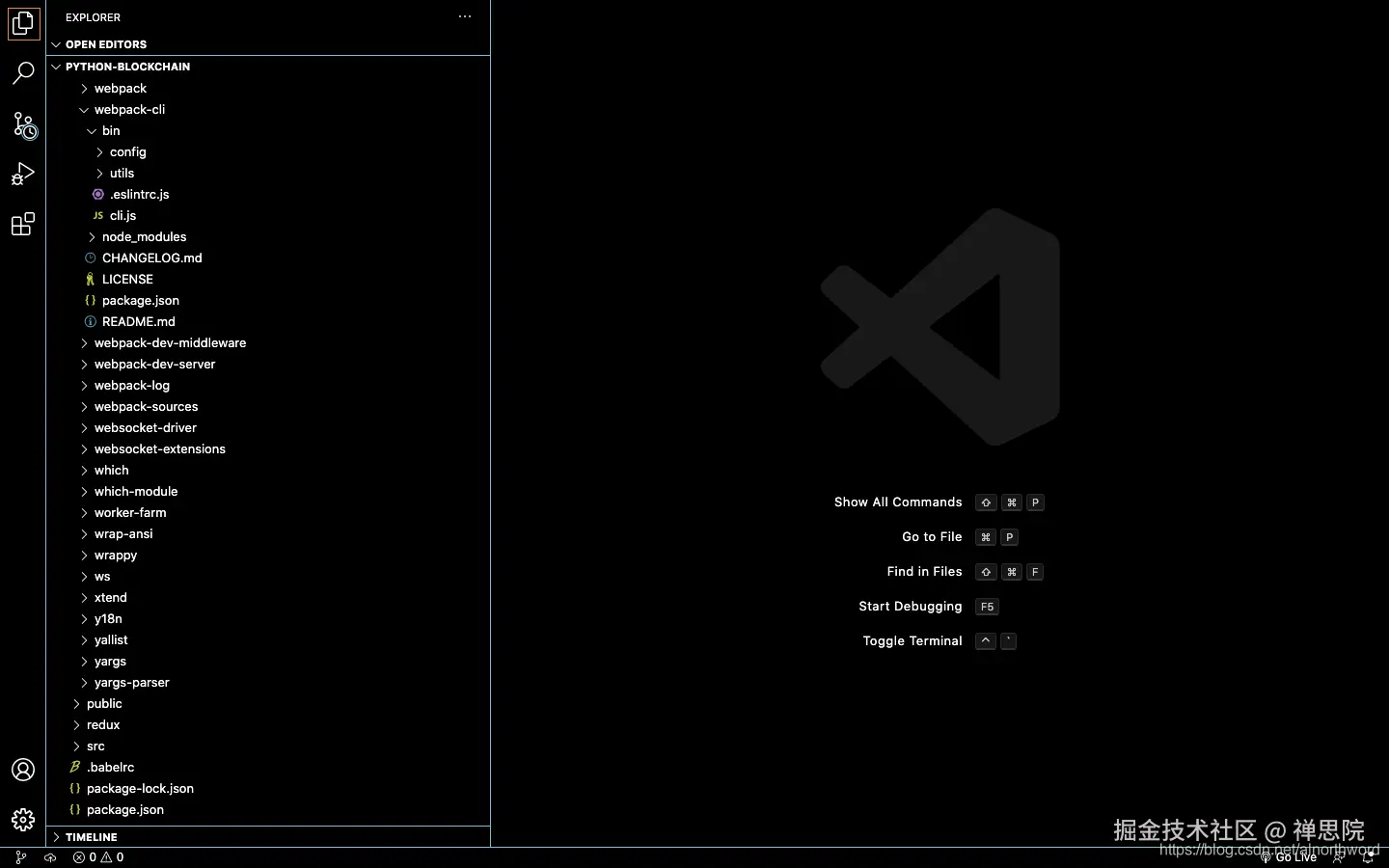The height and width of the screenshot is (868, 1389).
Task: Open the Manage gear menu
Action: pyautogui.click(x=23, y=820)
